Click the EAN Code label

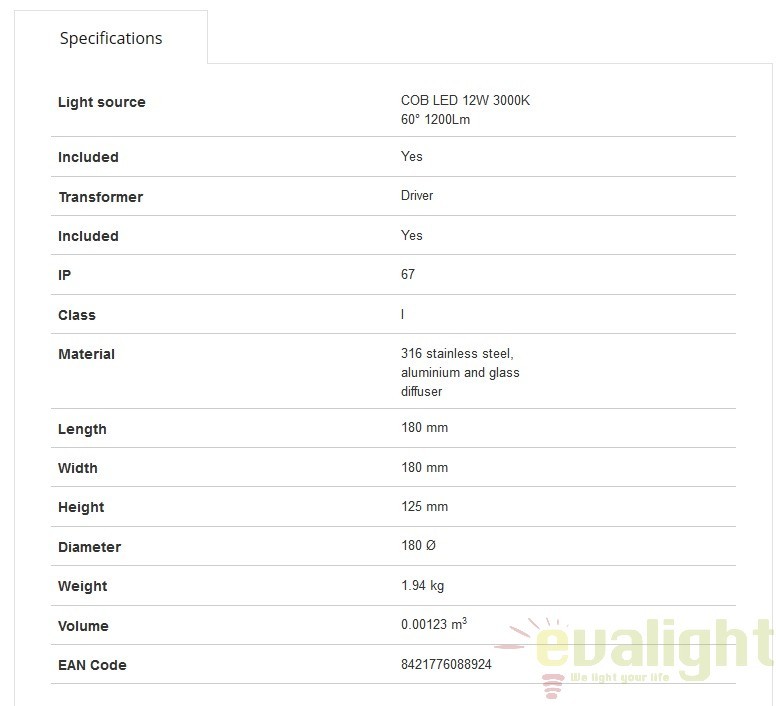click(92, 665)
